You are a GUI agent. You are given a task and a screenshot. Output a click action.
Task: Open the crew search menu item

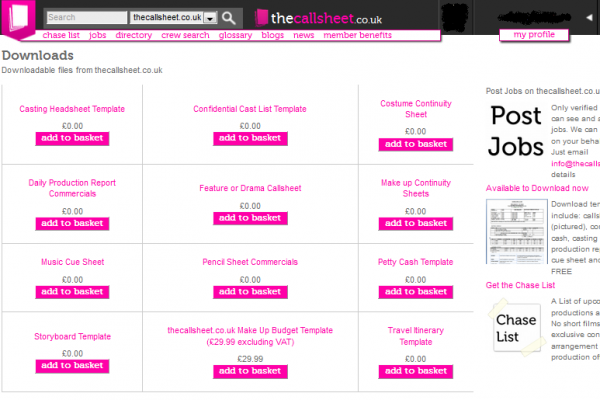tap(185, 35)
